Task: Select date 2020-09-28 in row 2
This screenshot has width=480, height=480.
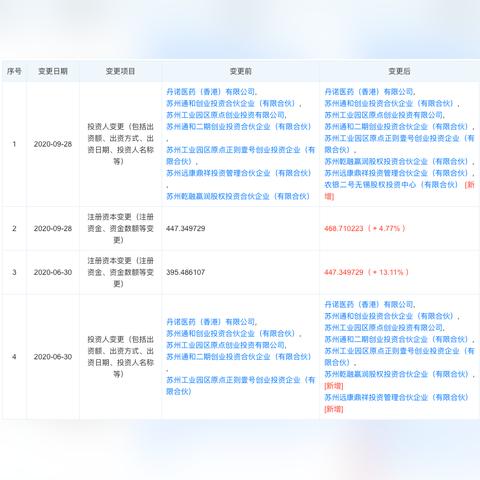Action: click(x=53, y=228)
